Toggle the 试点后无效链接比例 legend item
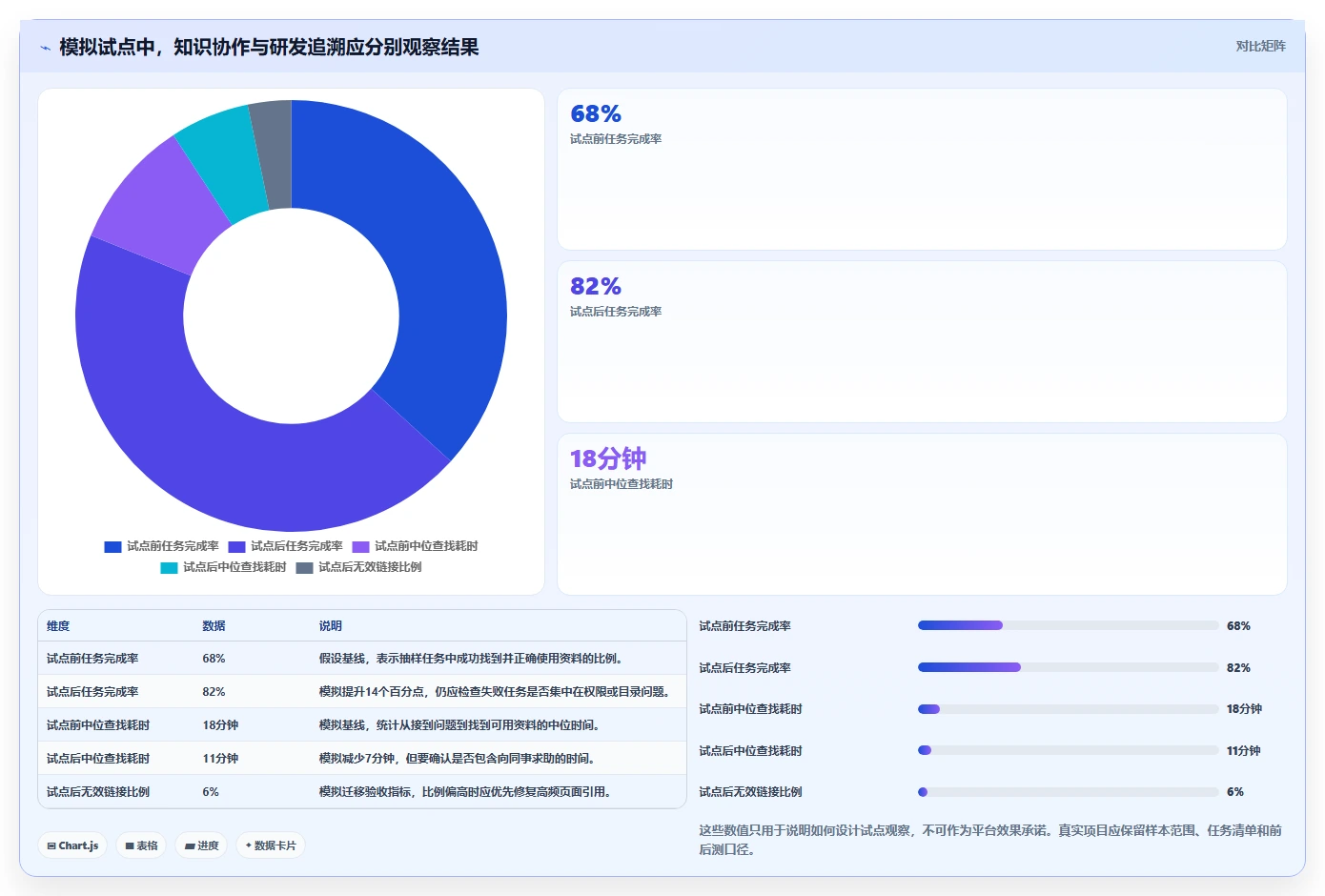The width and height of the screenshot is (1325, 896). point(358,567)
